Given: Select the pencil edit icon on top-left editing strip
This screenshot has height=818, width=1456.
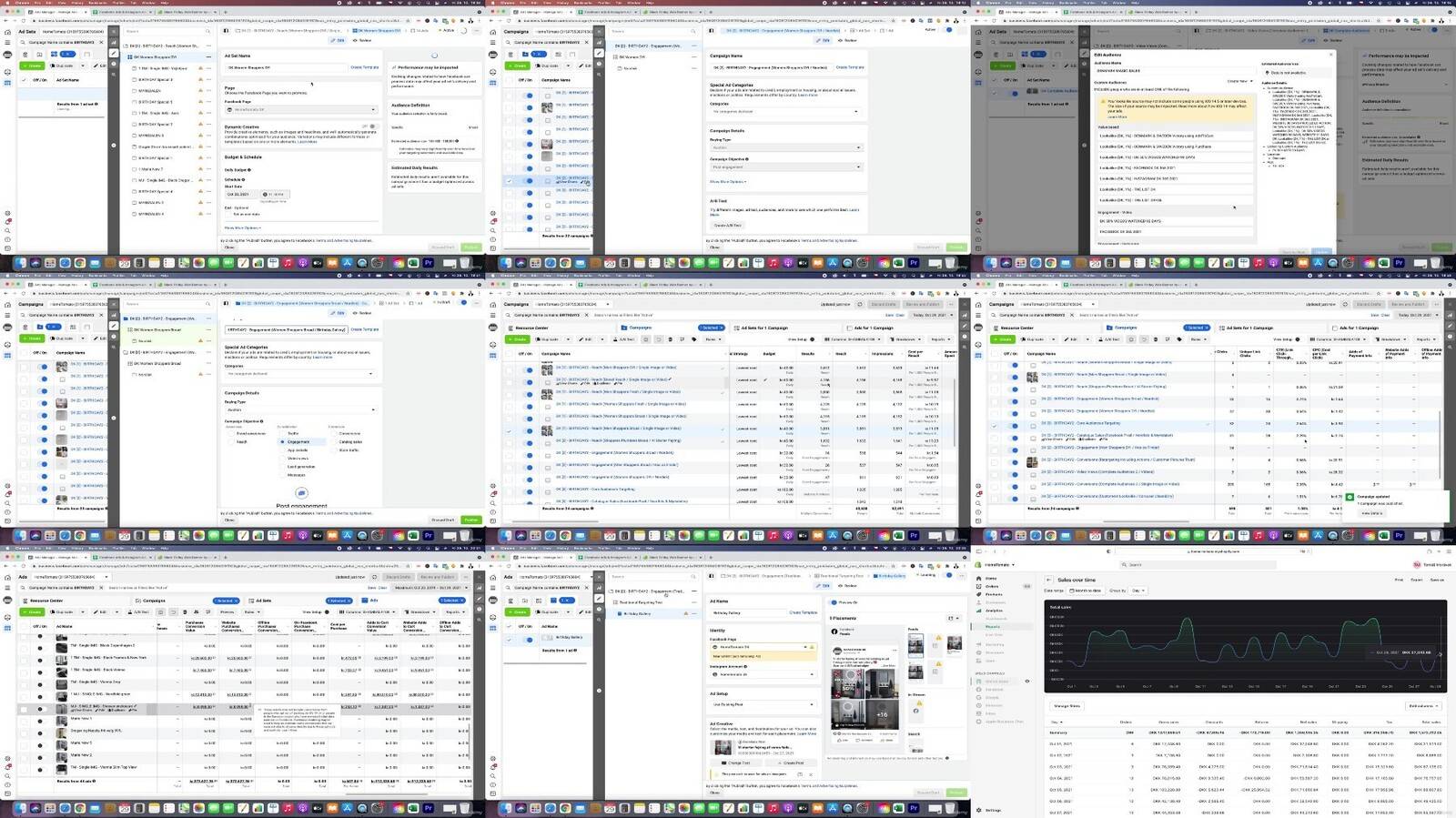Looking at the screenshot, I should pos(114,54).
